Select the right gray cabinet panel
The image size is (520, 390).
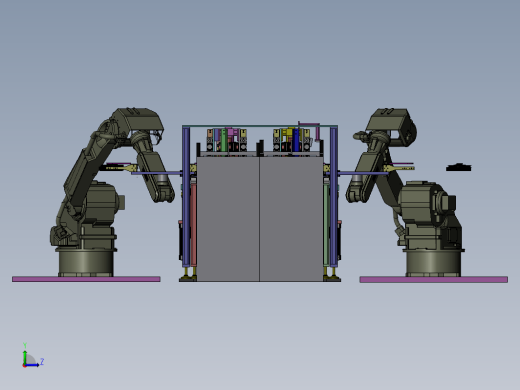291,219
